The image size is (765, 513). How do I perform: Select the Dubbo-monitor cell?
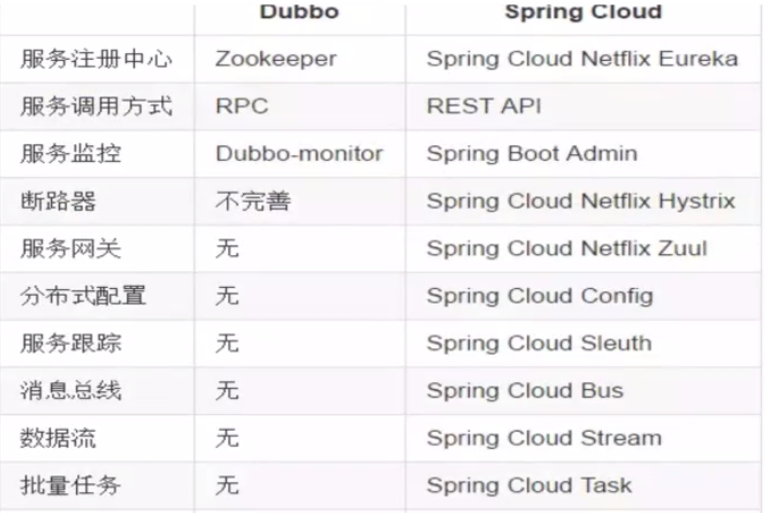298,154
